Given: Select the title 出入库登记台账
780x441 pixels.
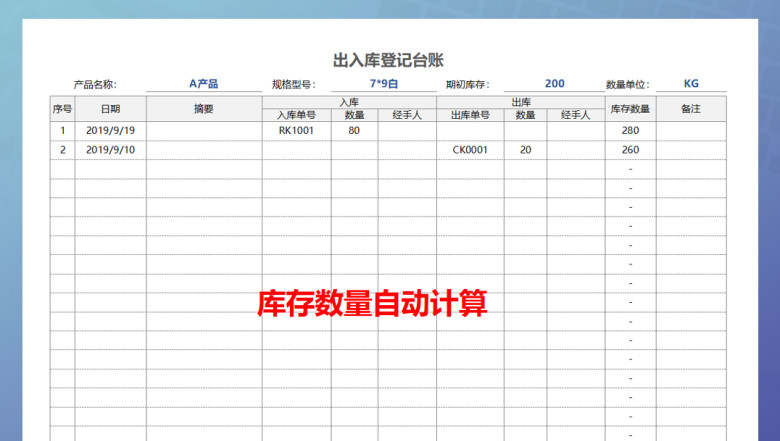Looking at the screenshot, I should tap(388, 61).
